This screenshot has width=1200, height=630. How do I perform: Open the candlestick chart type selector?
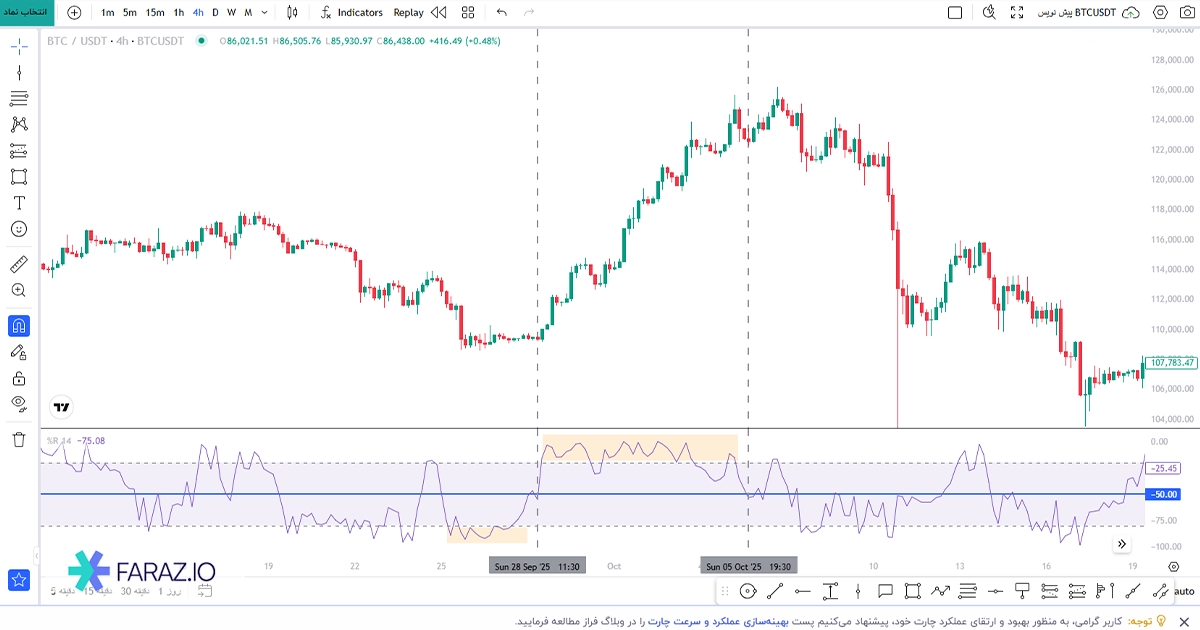pos(292,13)
